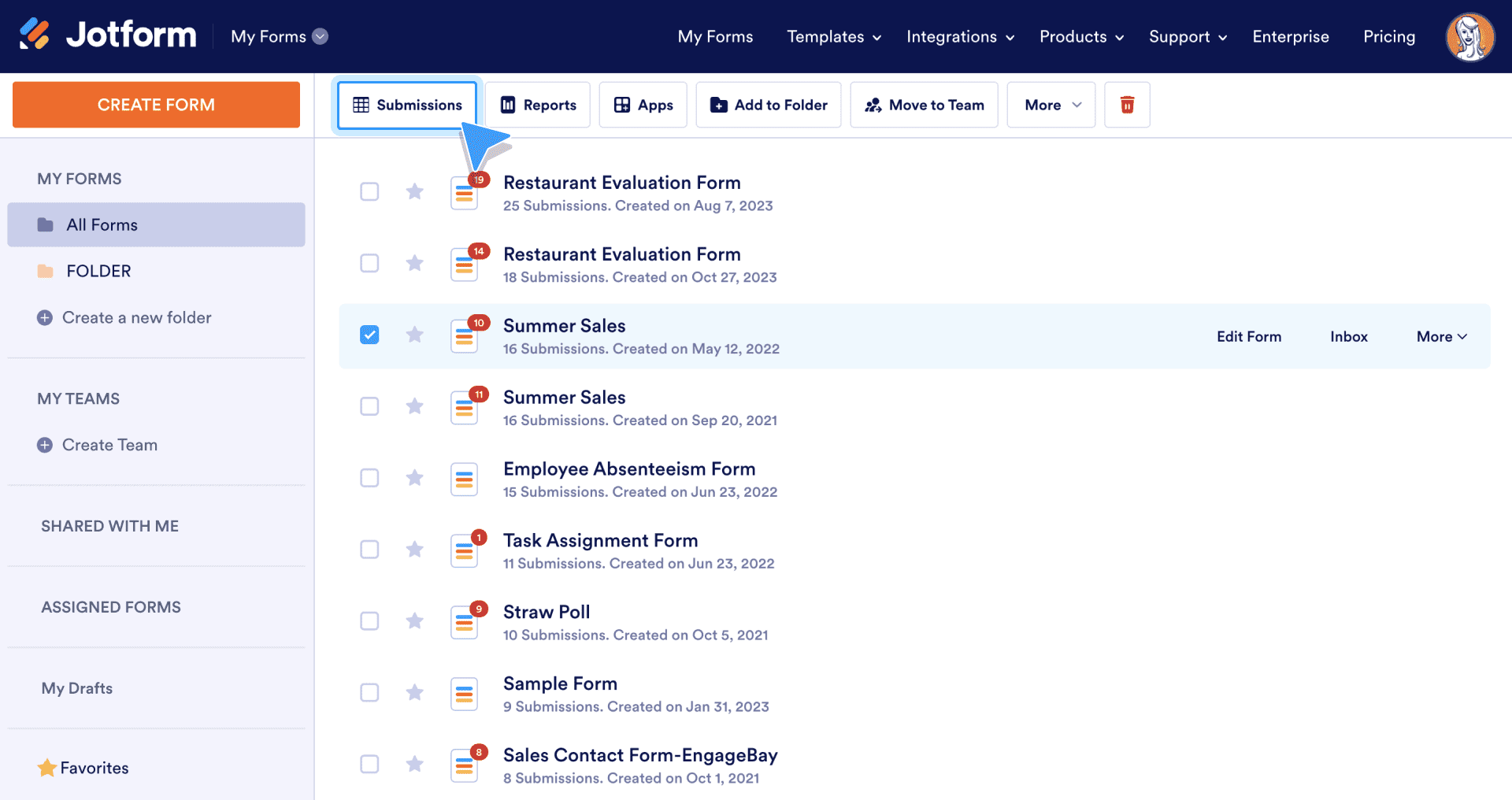Open the user profile avatar

coord(1469,37)
